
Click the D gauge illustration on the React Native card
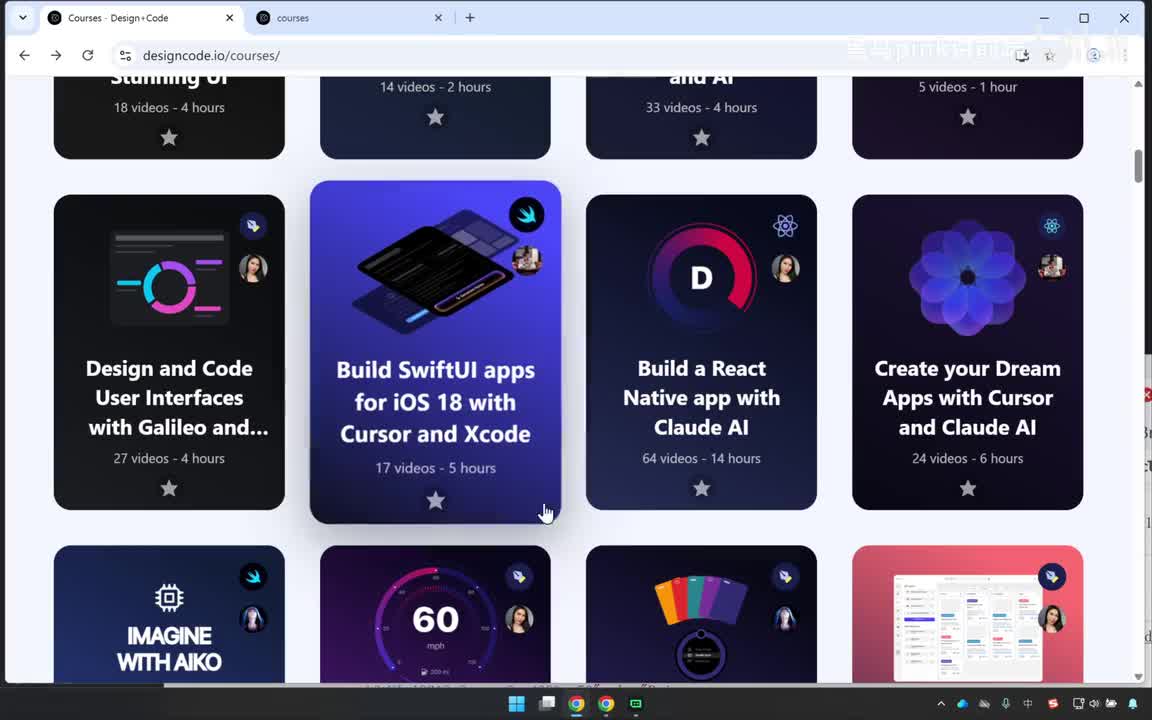tap(702, 277)
